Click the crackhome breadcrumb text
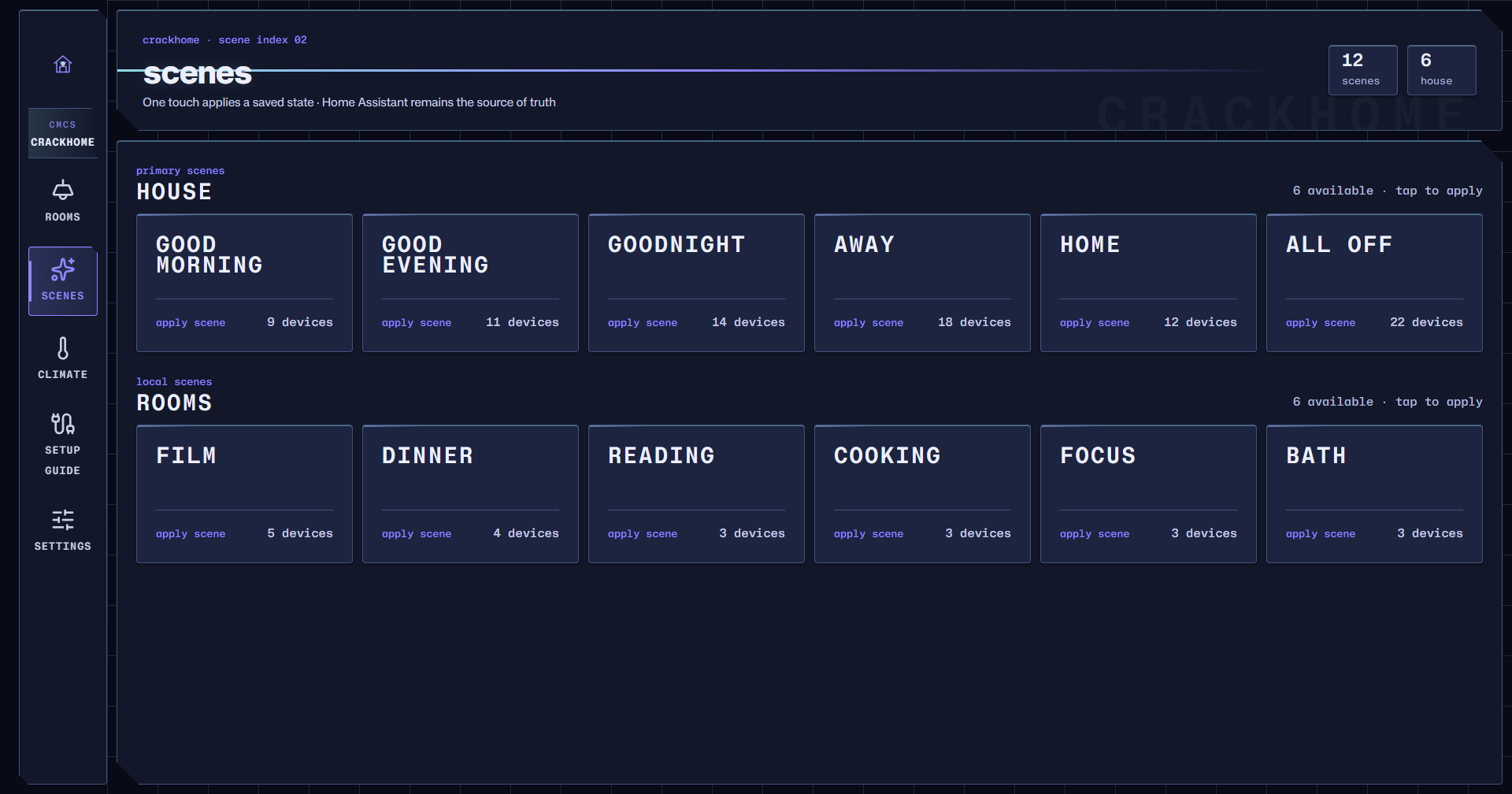The image size is (1512, 794). tap(171, 40)
